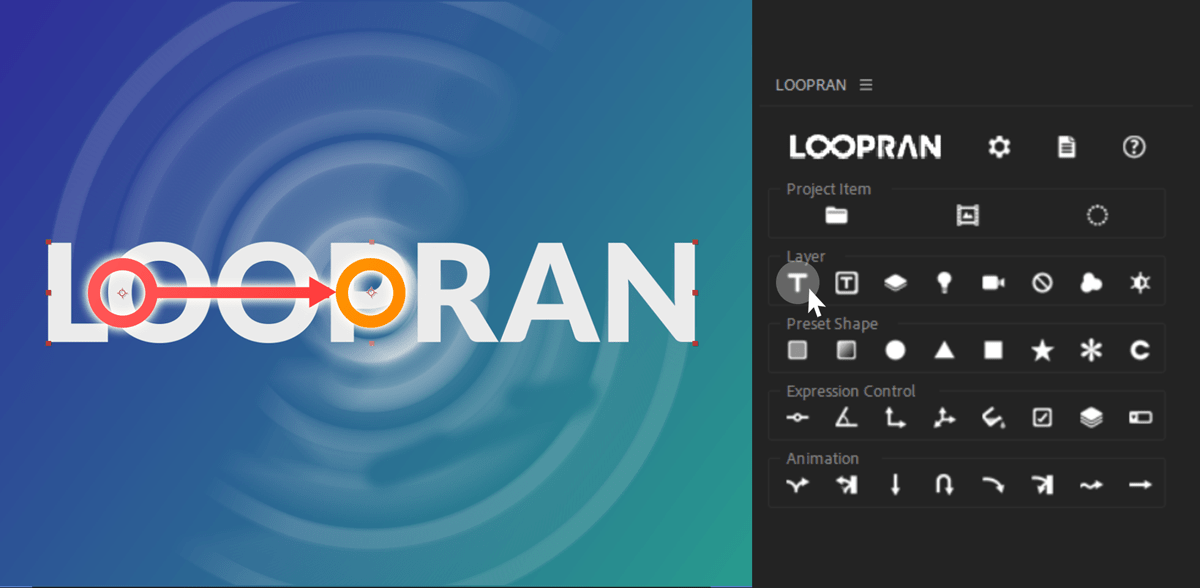Open the help documentation
The image size is (1200, 588).
pos(1132,147)
